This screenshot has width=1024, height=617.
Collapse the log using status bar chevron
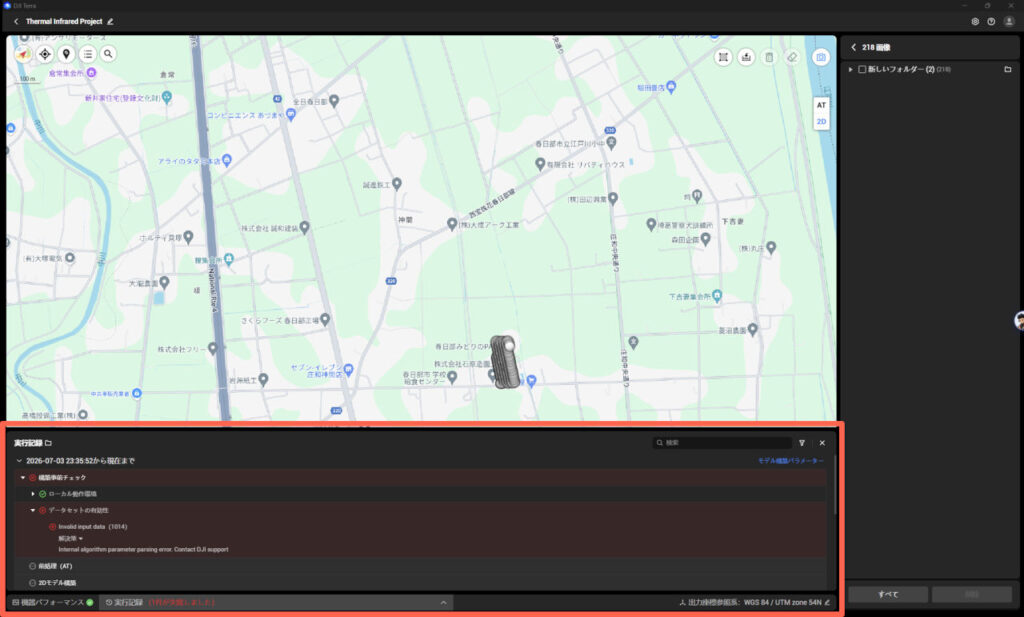click(443, 602)
